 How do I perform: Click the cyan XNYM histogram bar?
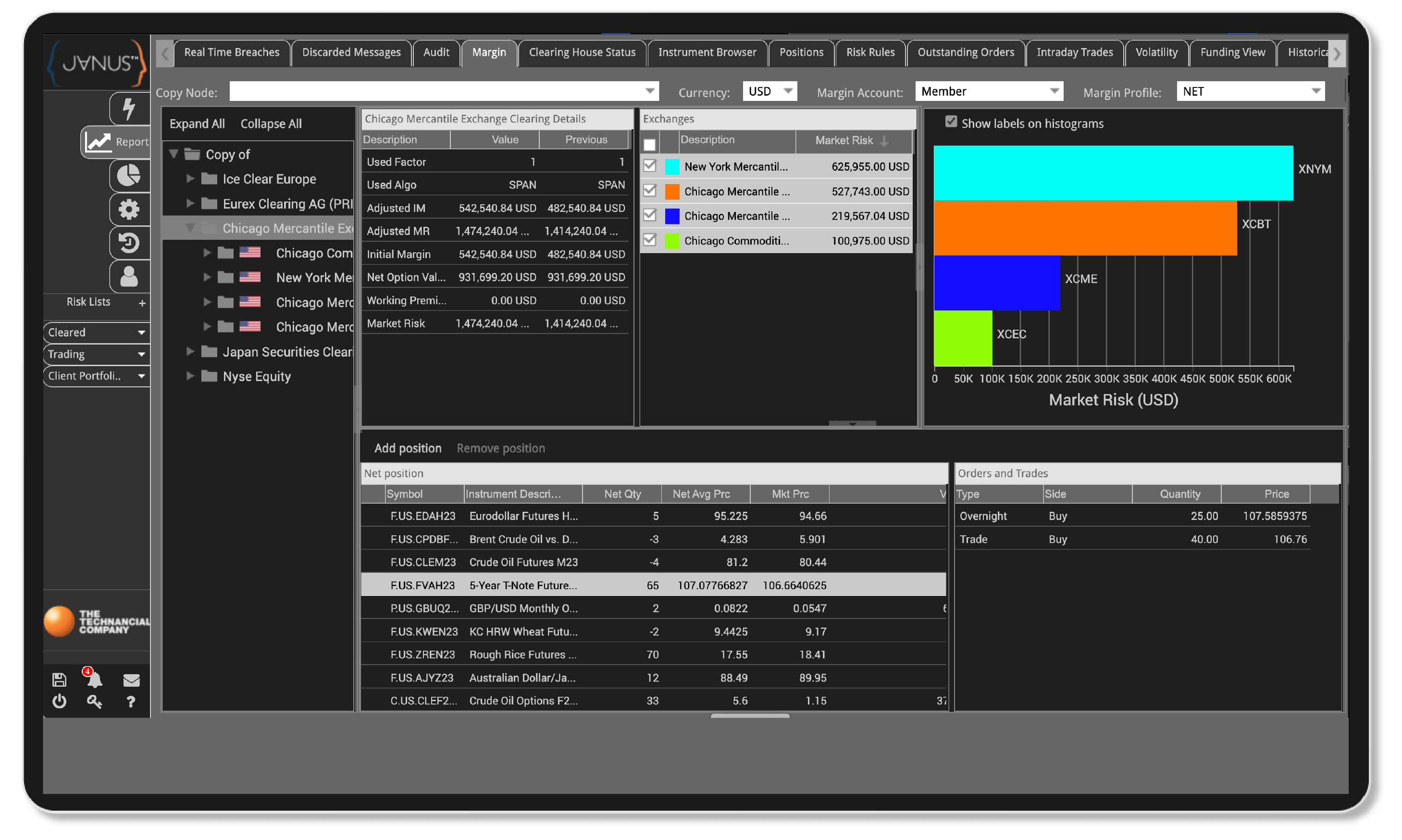click(1113, 173)
